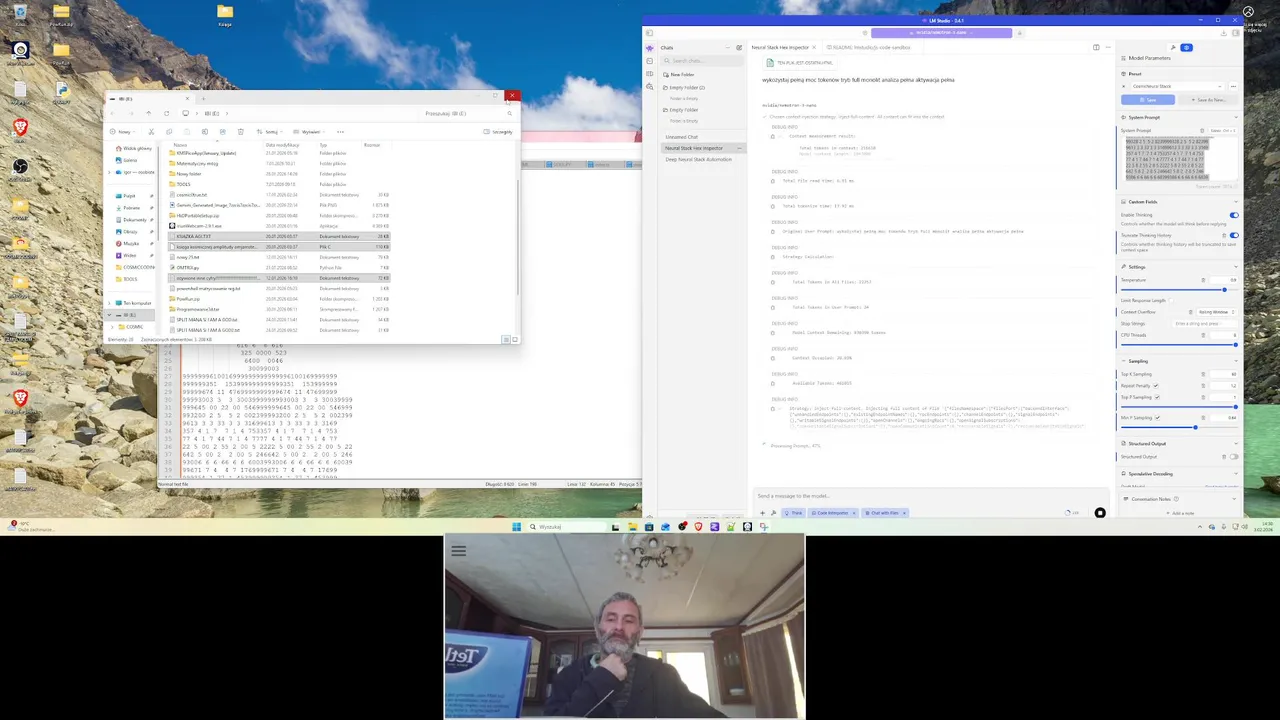
Task: Click the Save preset button
Action: [1150, 100]
